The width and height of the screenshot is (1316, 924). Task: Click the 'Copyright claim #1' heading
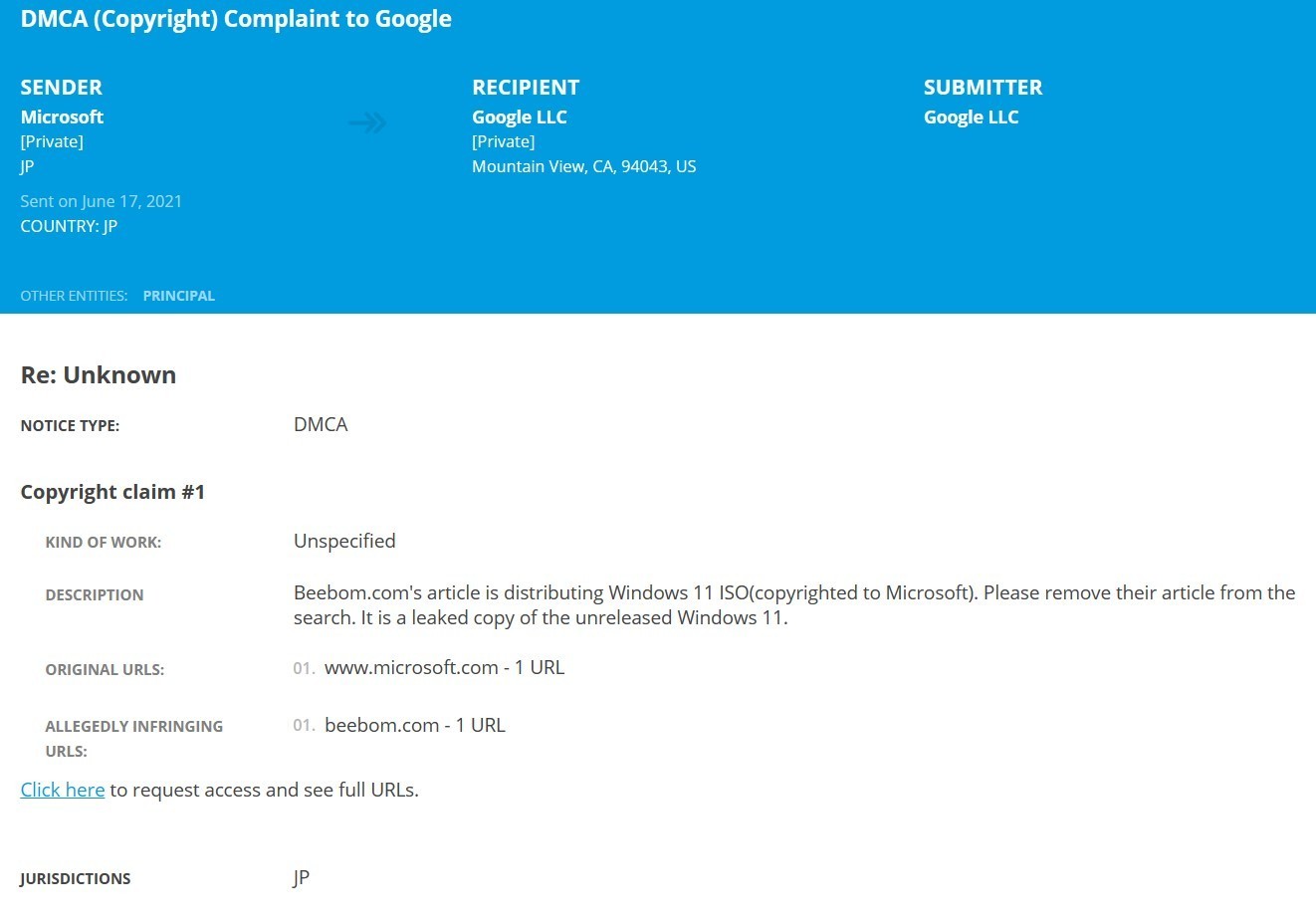[x=112, y=492]
